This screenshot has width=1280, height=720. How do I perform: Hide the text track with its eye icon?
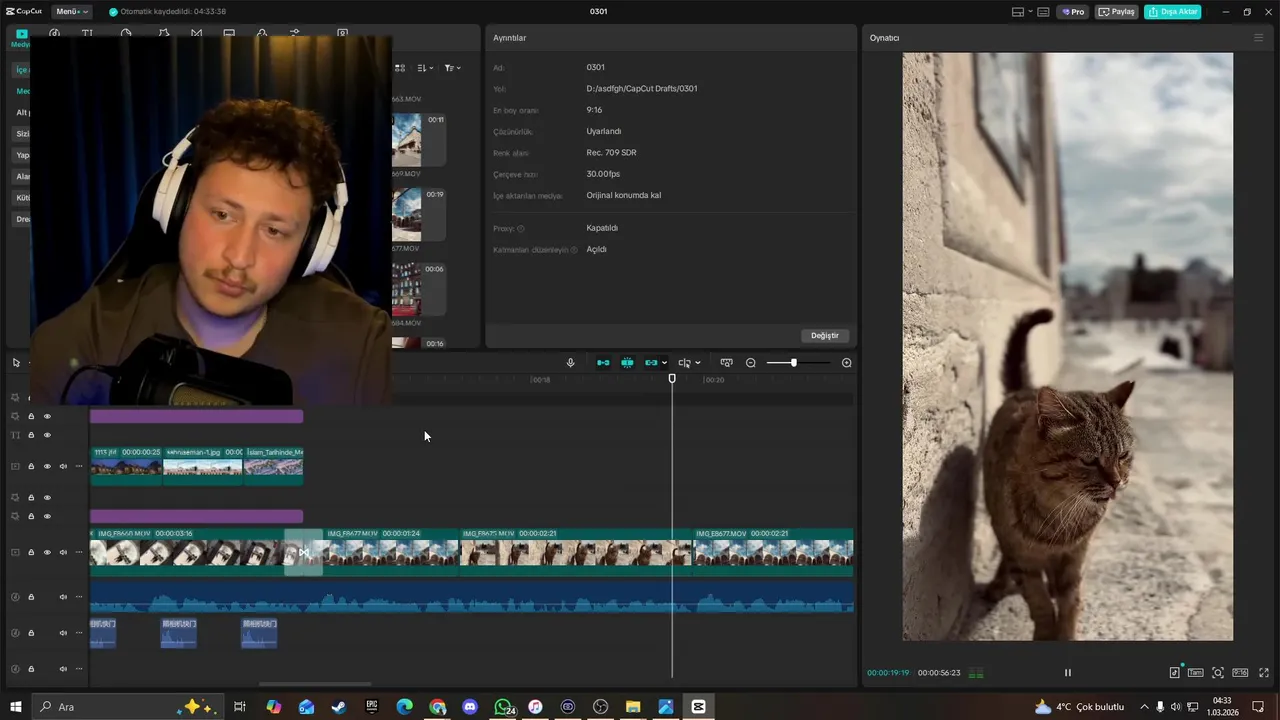pos(47,435)
